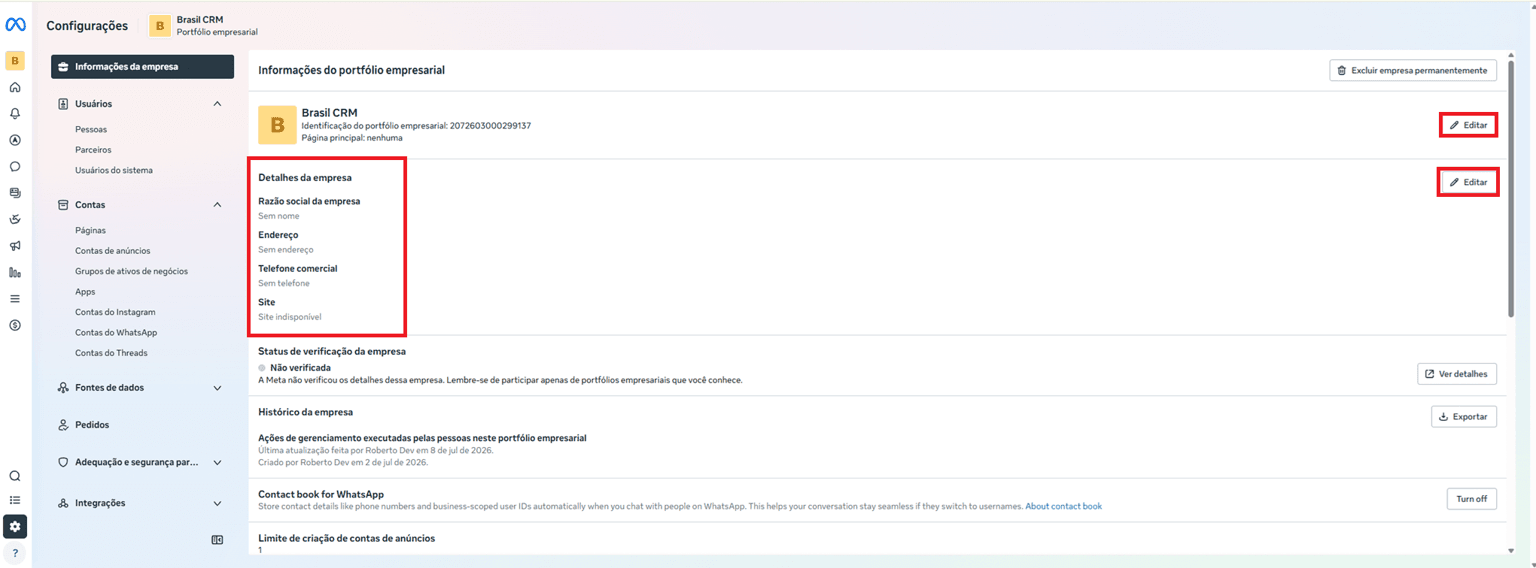Open Parceiros under Usuários
The height and width of the screenshot is (568, 1536).
pyautogui.click(x=93, y=150)
